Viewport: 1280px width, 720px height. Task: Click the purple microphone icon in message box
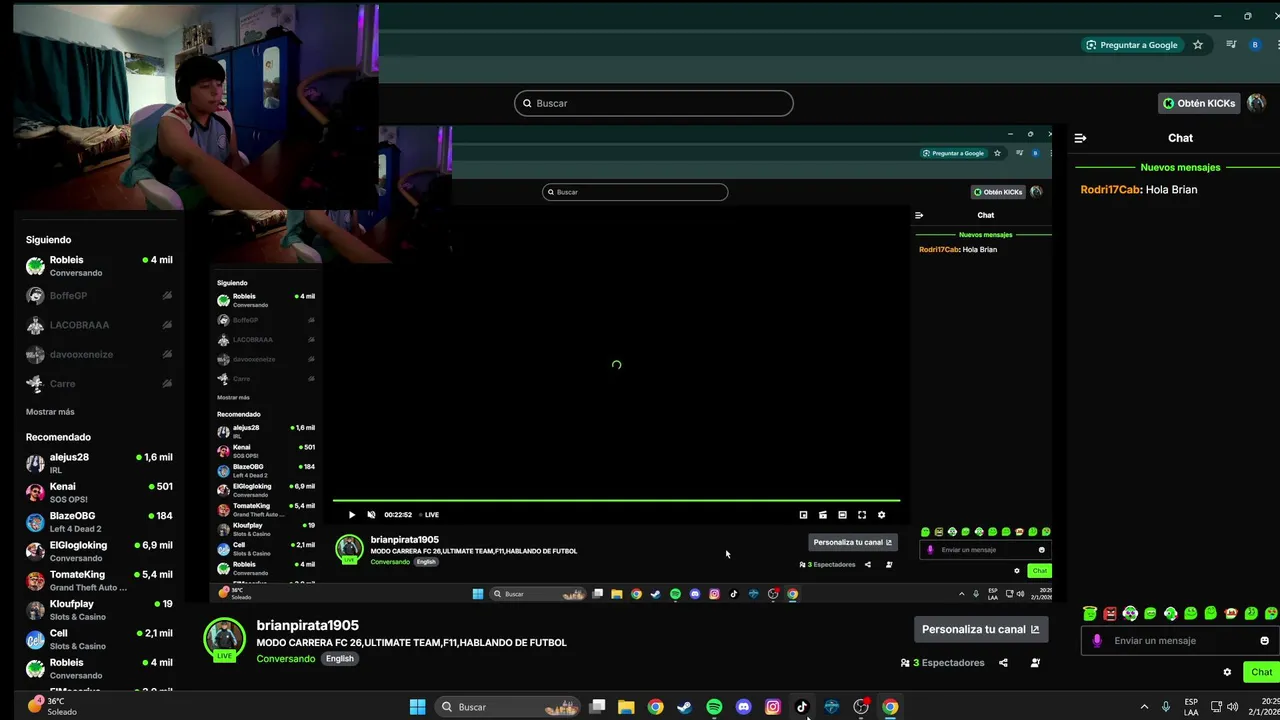click(x=1097, y=641)
